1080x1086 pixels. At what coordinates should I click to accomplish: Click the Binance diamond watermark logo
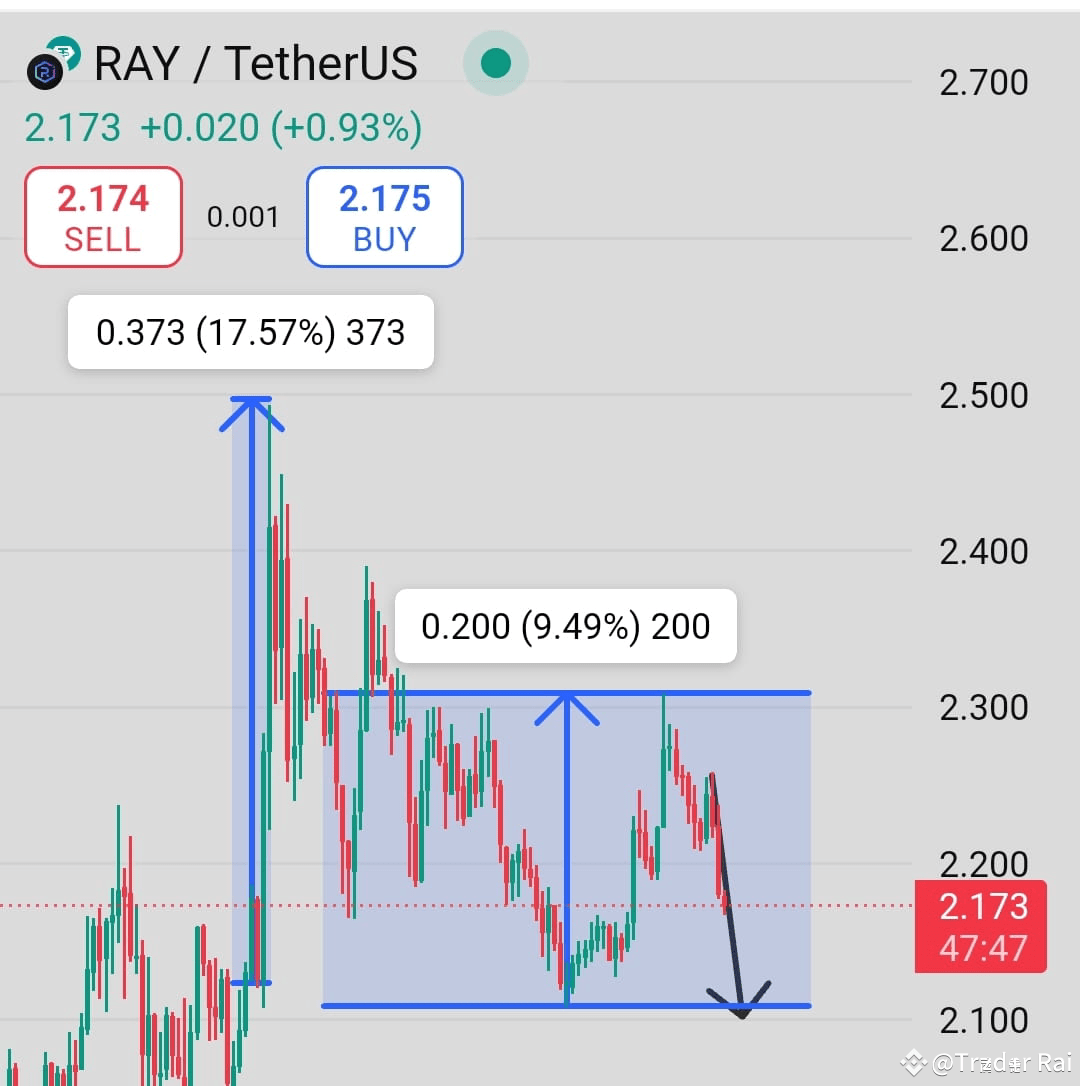[x=913, y=1063]
